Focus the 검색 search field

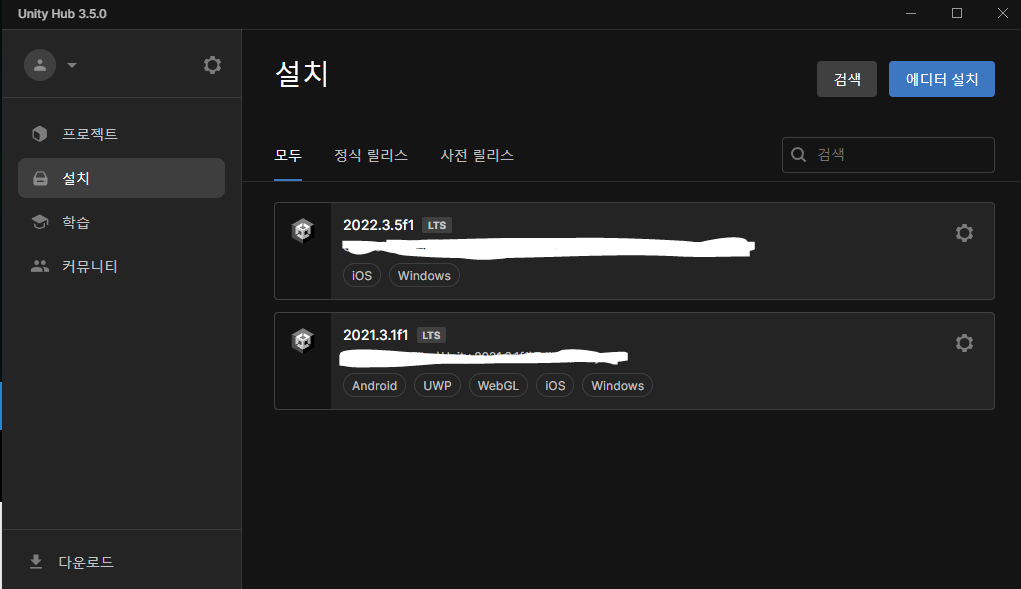point(888,155)
